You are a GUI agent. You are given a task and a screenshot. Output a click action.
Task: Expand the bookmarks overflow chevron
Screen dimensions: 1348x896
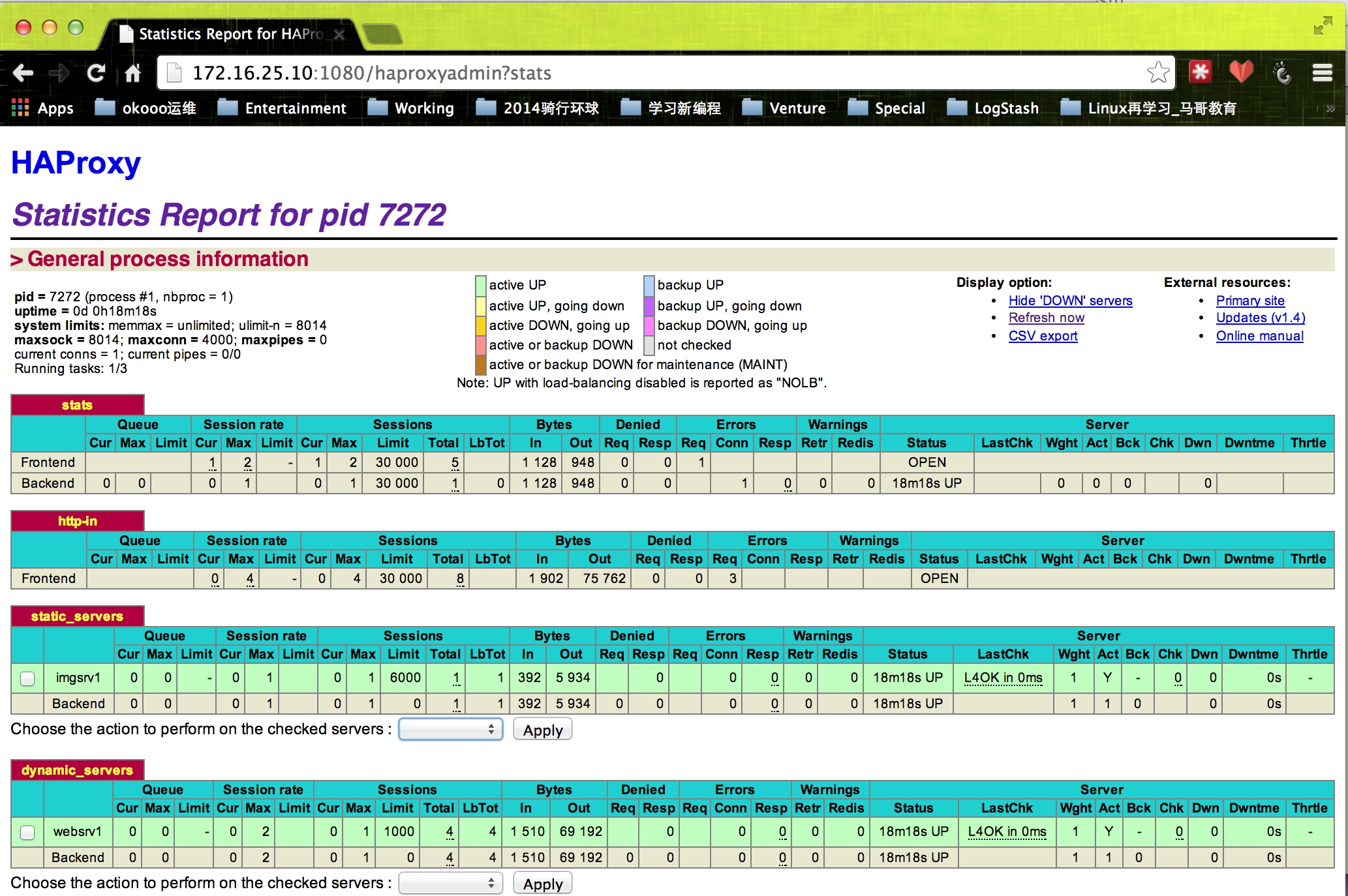point(1330,108)
